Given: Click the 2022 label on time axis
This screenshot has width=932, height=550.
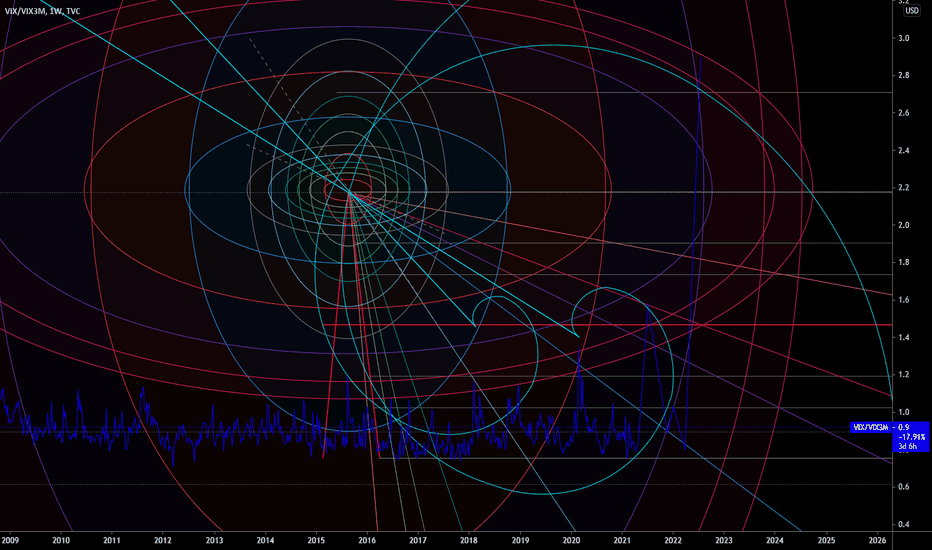Looking at the screenshot, I should 673,540.
